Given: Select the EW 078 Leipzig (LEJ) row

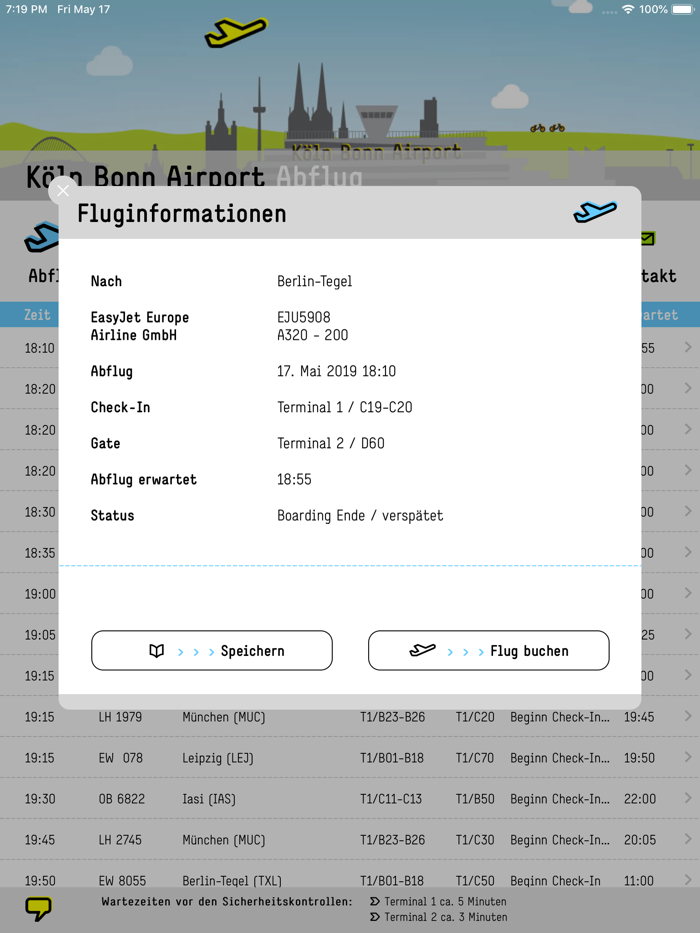Looking at the screenshot, I should [x=350, y=757].
